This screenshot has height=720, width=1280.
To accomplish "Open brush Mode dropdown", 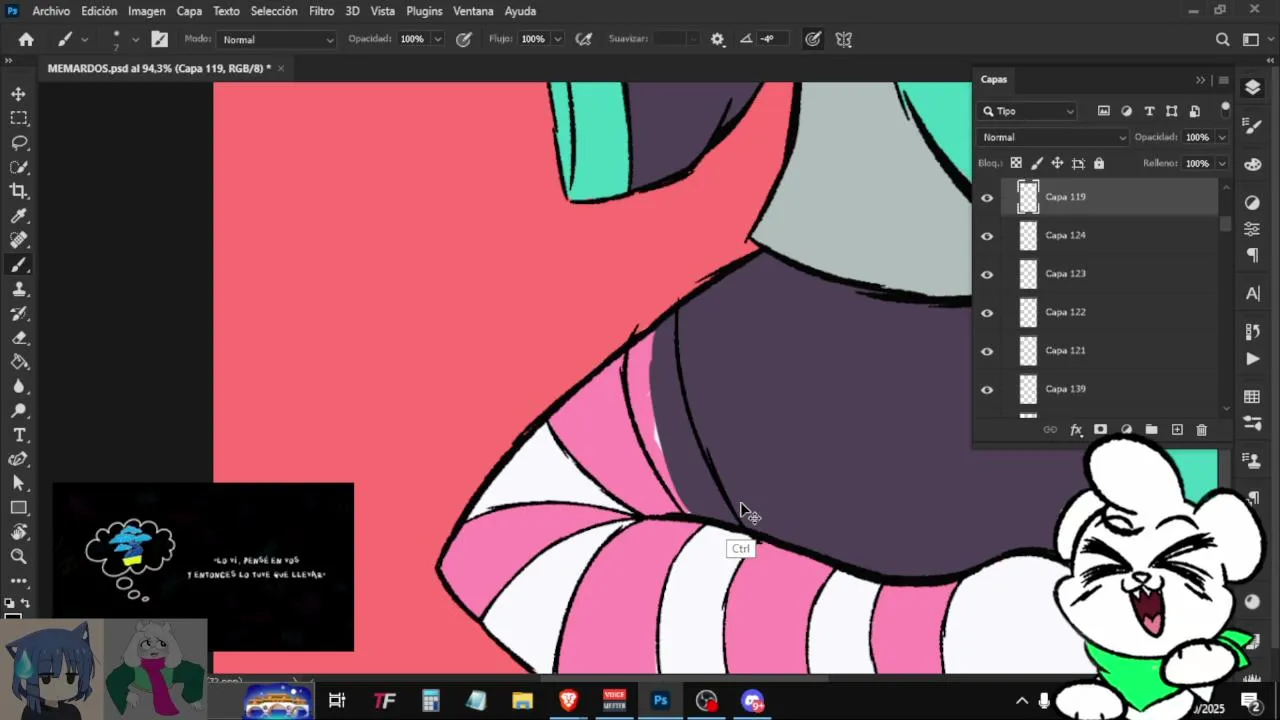I will tap(277, 39).
